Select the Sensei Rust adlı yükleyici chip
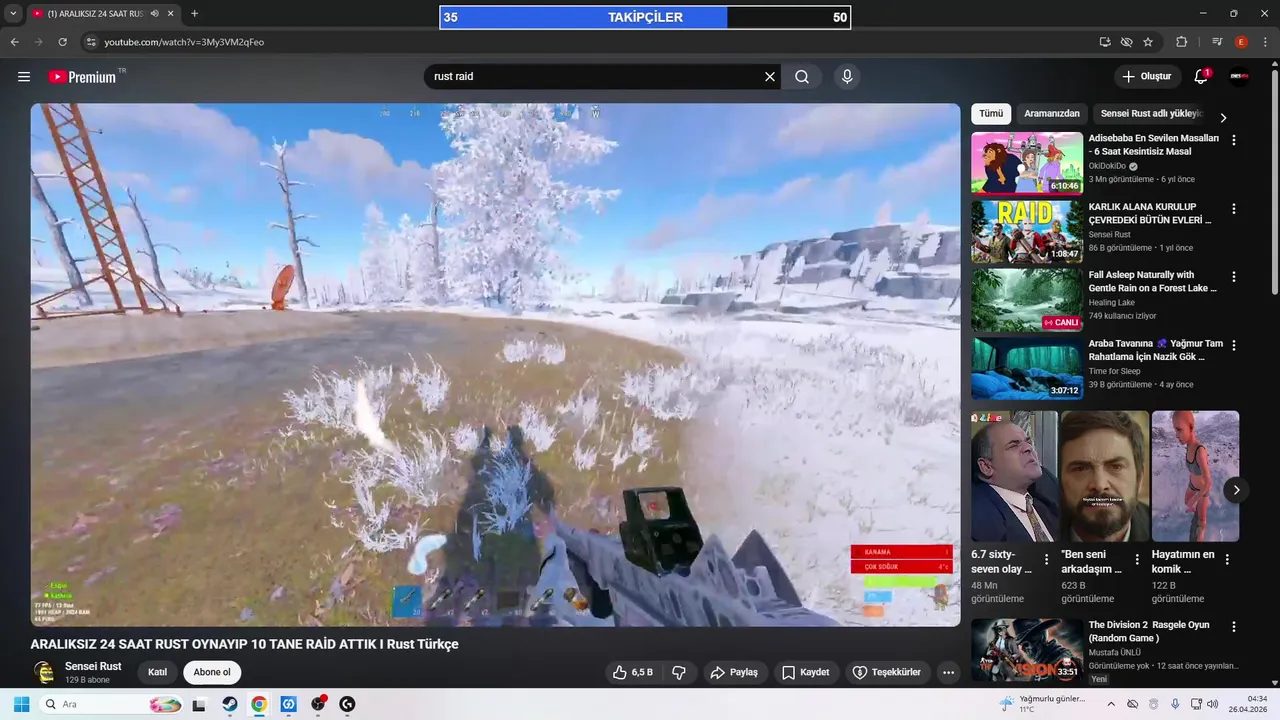Screen dimensions: 1280x720 coord(1151,114)
